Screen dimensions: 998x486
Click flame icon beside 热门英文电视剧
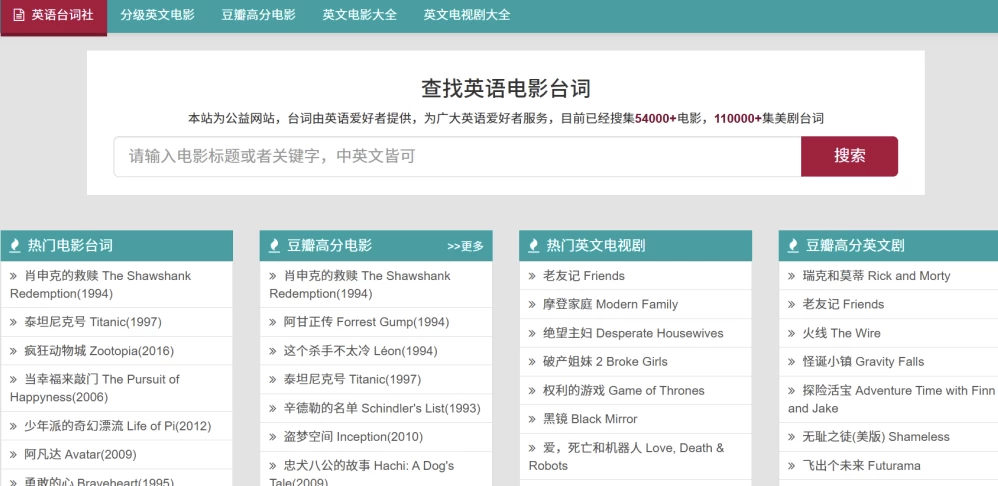534,246
